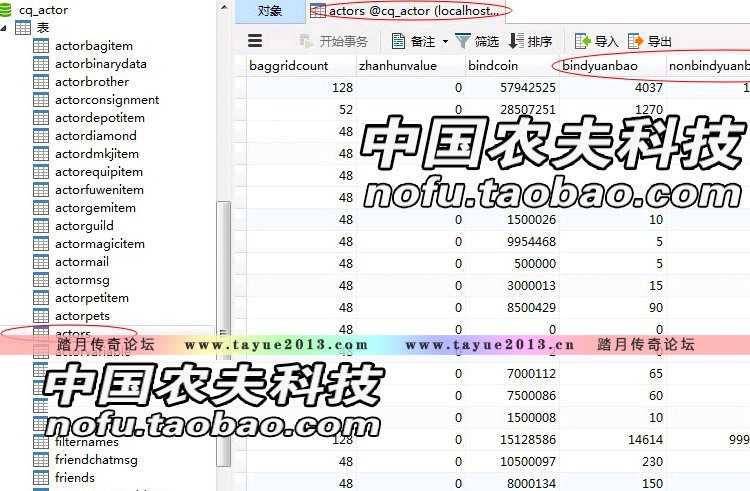
Task: Select table actorpetitem
Action: tap(92, 298)
